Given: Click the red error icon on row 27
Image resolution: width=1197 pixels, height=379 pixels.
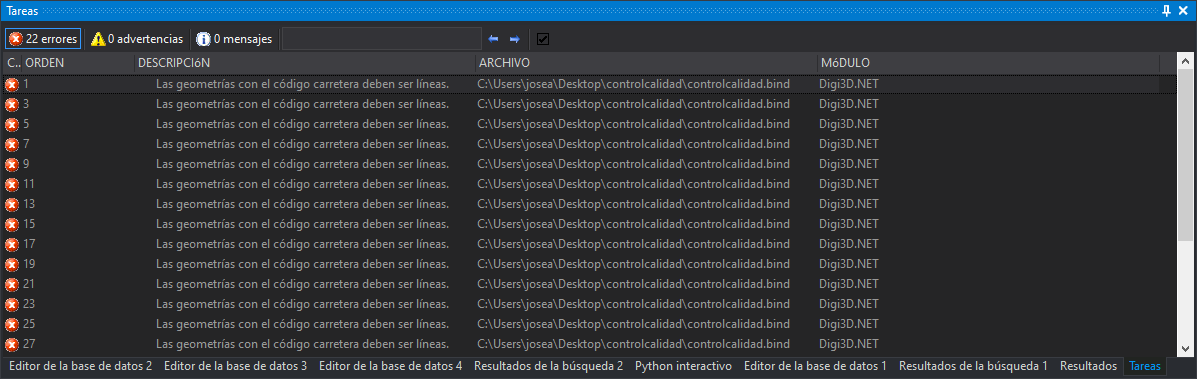Looking at the screenshot, I should [11, 344].
